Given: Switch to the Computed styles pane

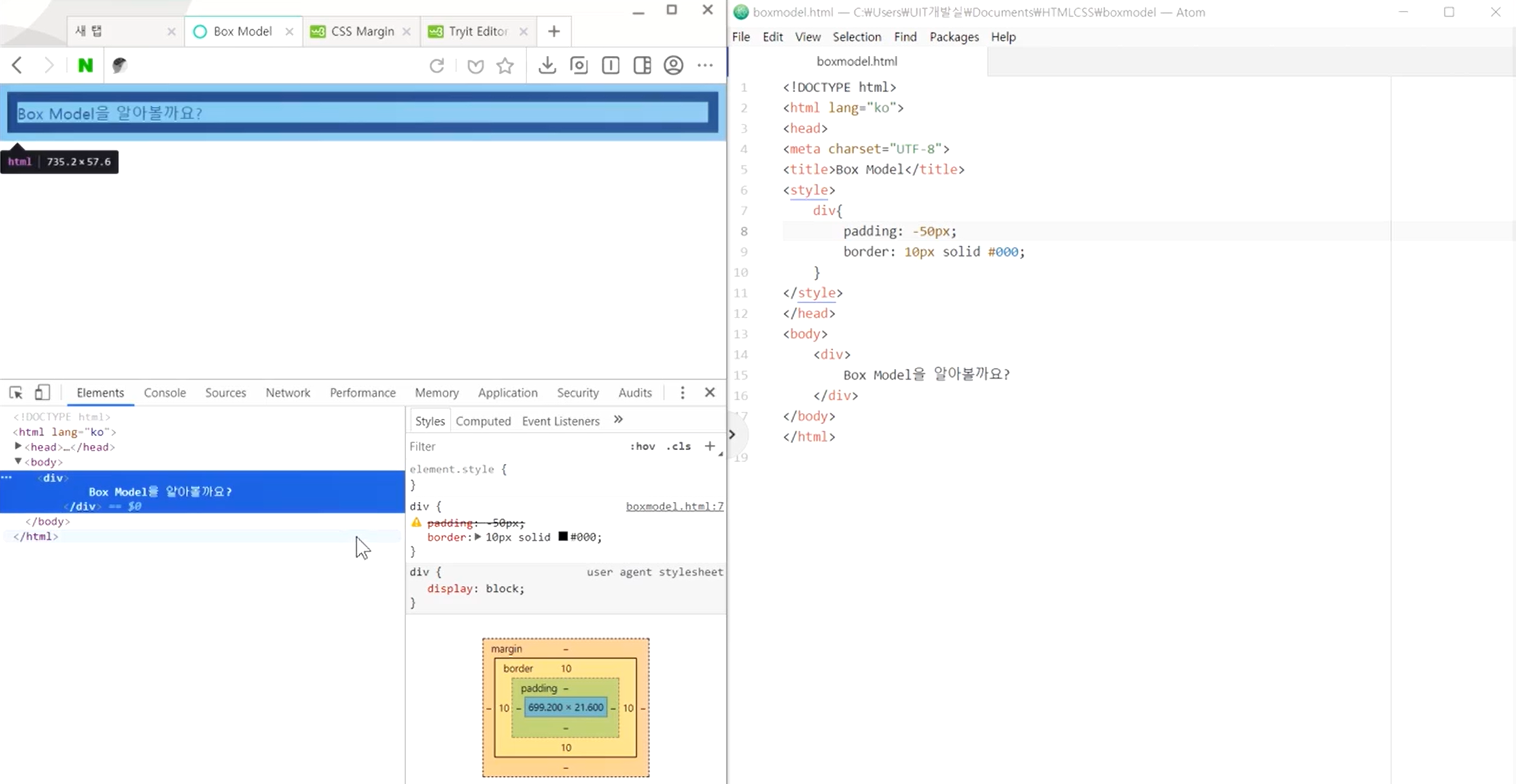Looking at the screenshot, I should click(483, 421).
